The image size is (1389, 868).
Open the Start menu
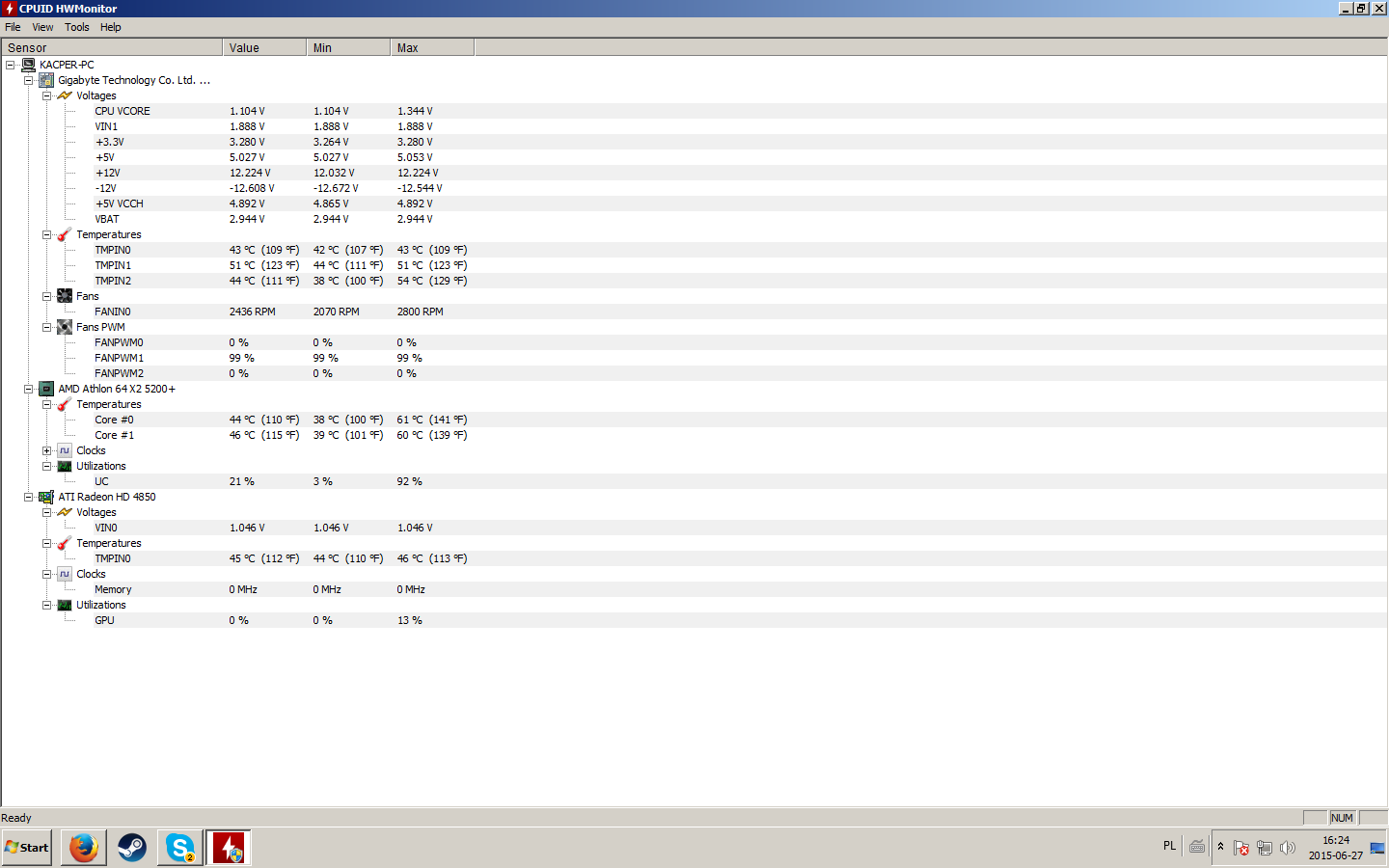[27, 848]
